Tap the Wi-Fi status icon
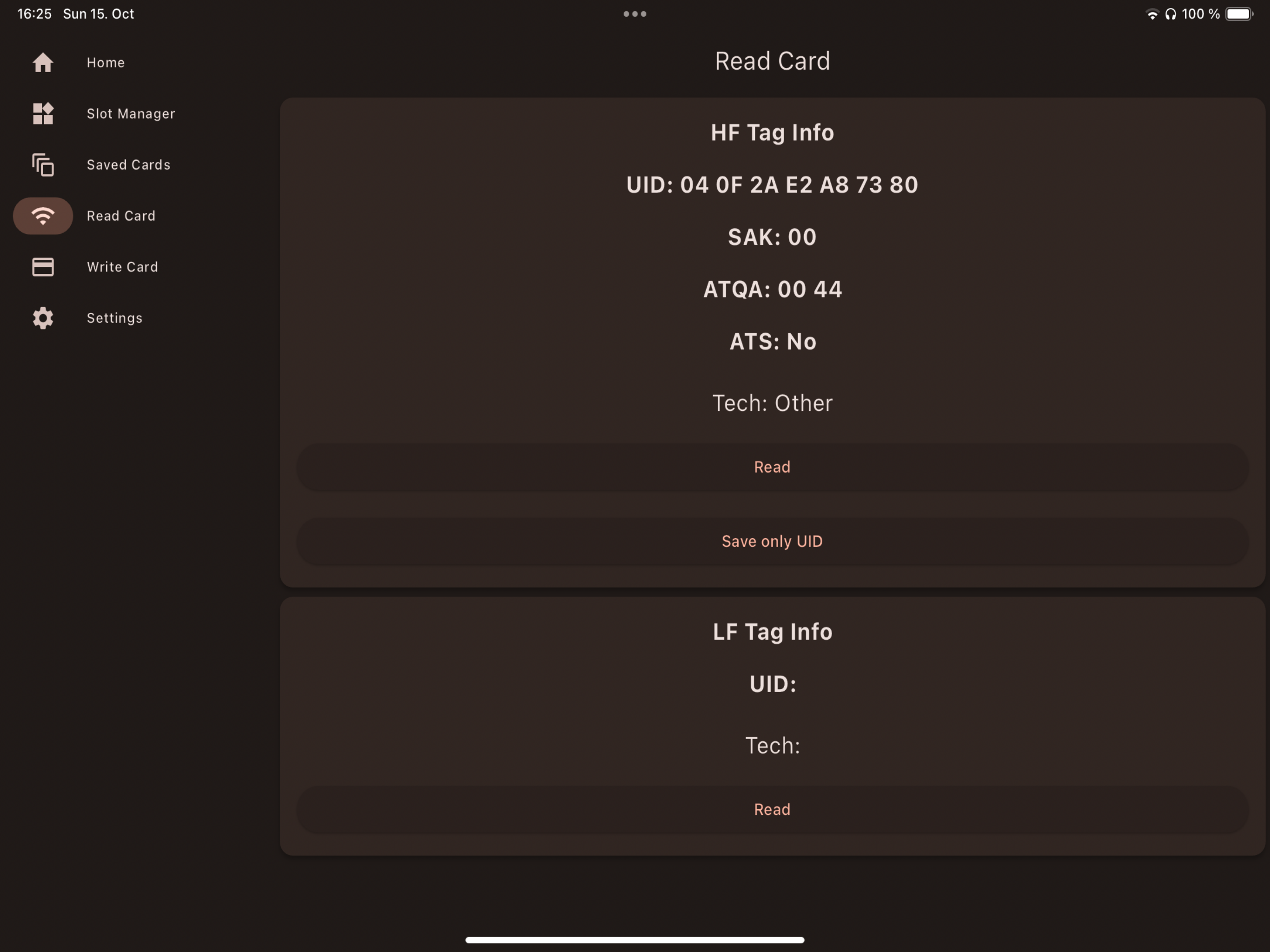Image resolution: width=1270 pixels, height=952 pixels. click(1152, 14)
